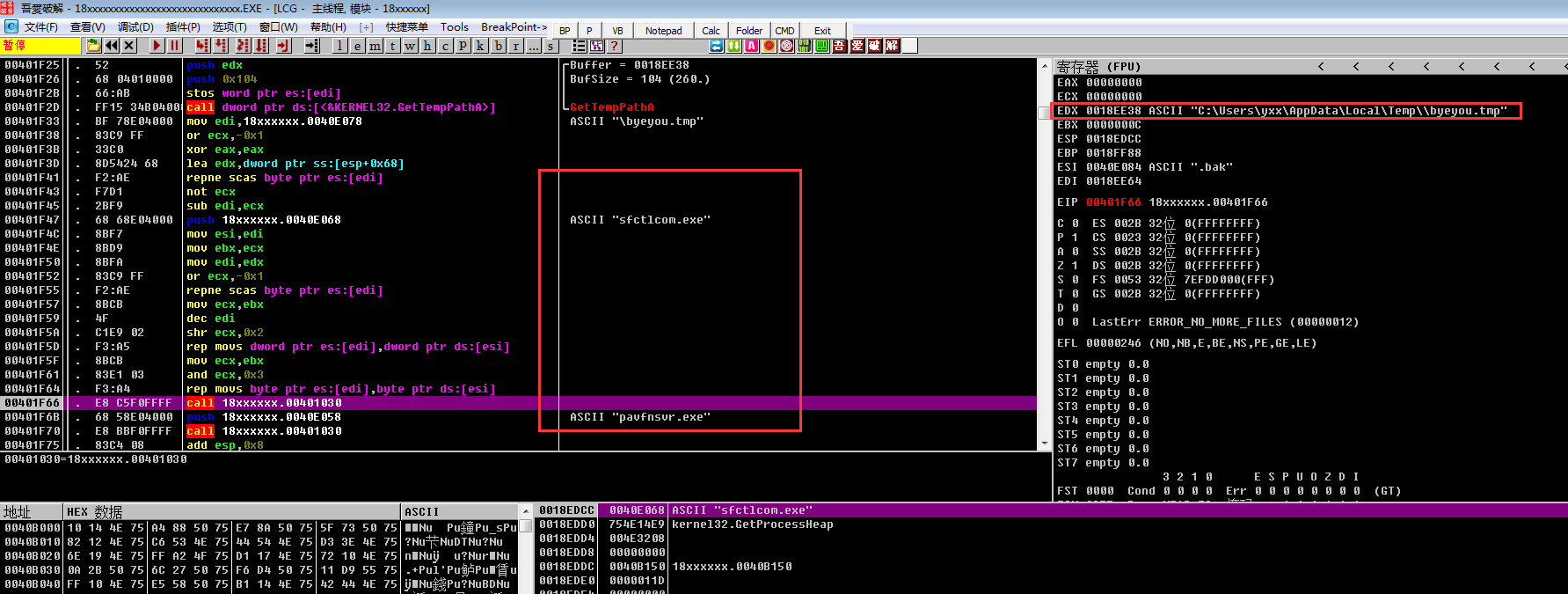Launch Notepad from the shortcut bar
The height and width of the screenshot is (594, 1568).
pos(664,31)
